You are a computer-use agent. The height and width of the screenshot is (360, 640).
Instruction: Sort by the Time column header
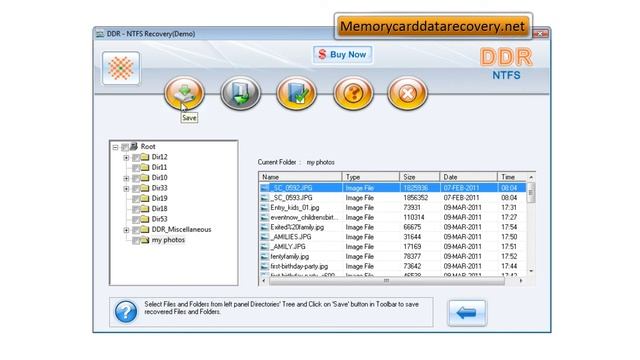[512, 177]
